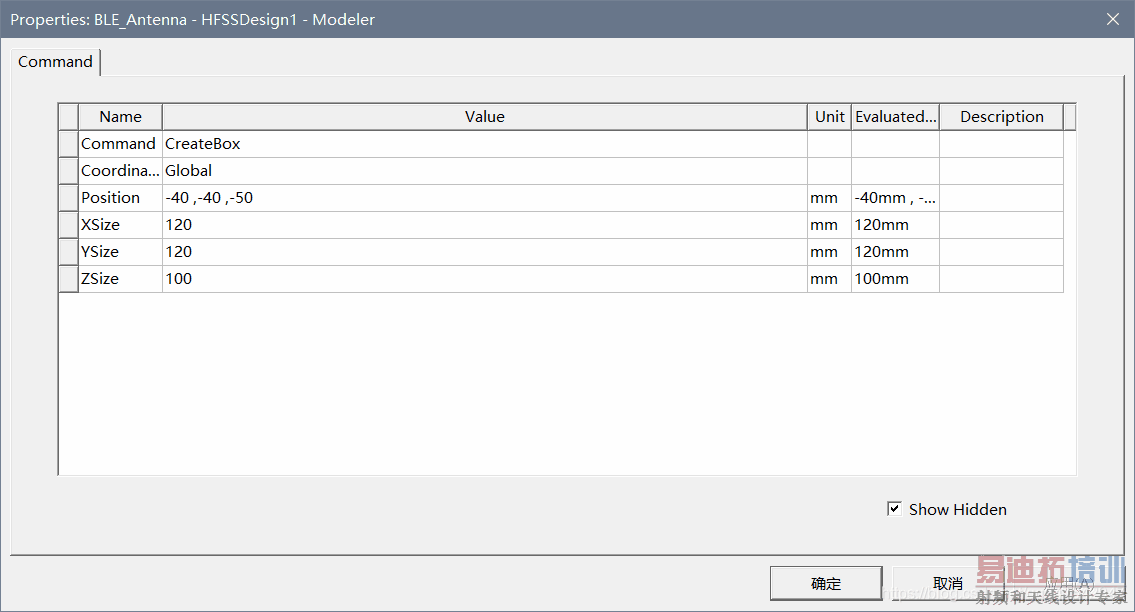This screenshot has width=1135, height=612.
Task: Click the CreateBox command value
Action: tap(484, 143)
